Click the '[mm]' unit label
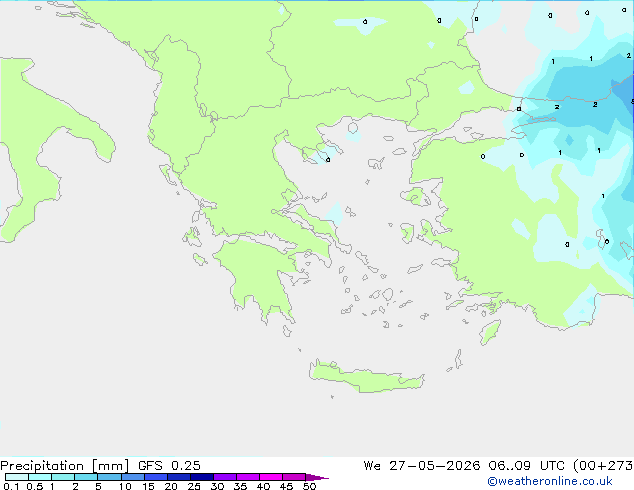The width and height of the screenshot is (634, 490). point(111,466)
